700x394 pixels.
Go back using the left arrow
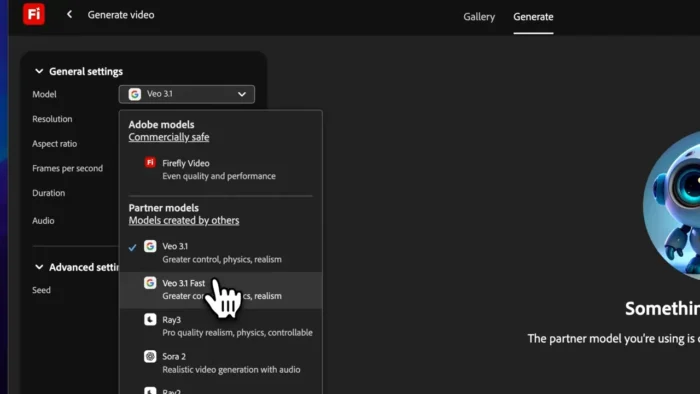69,14
